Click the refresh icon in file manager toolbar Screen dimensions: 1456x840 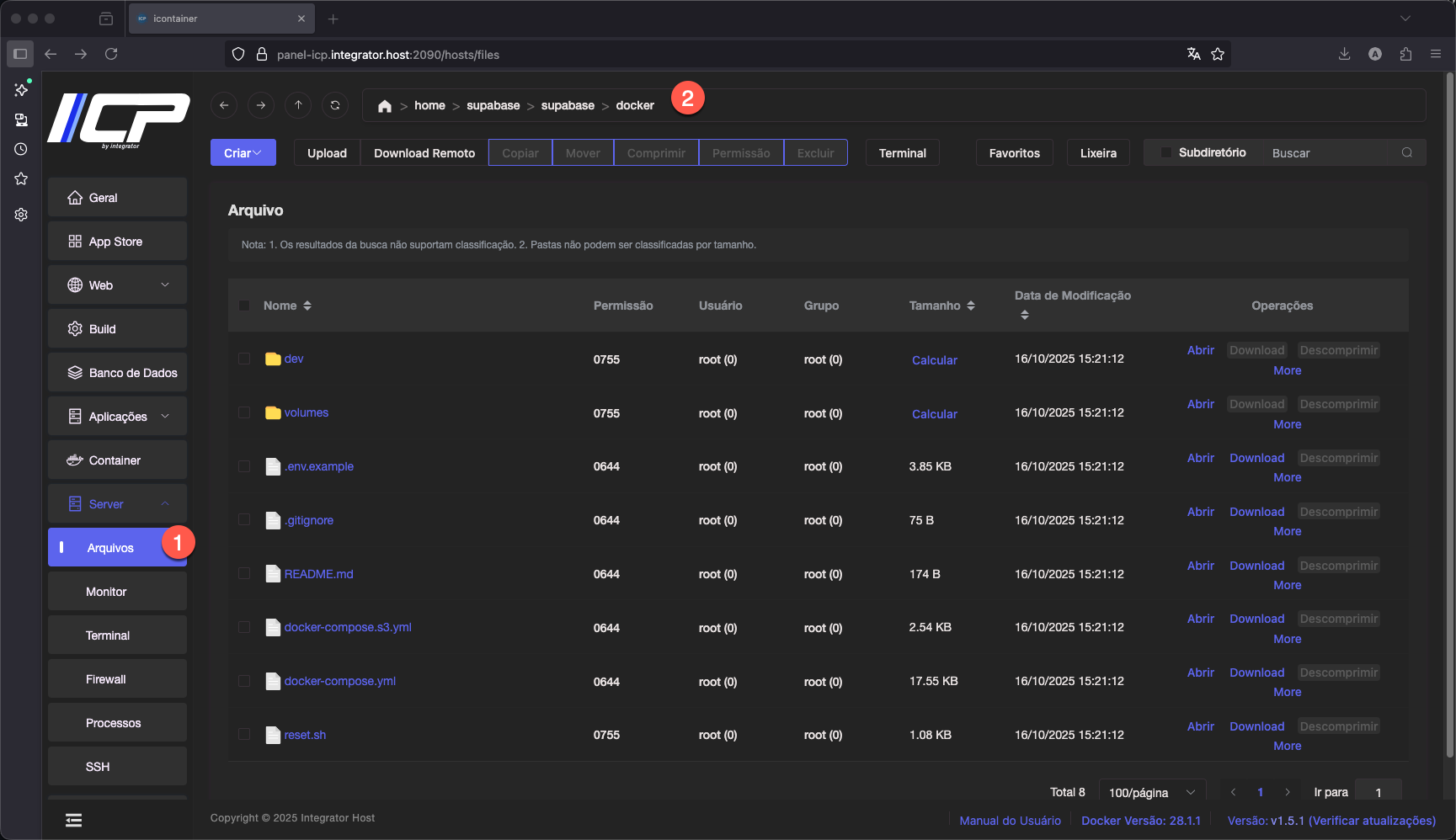(335, 105)
